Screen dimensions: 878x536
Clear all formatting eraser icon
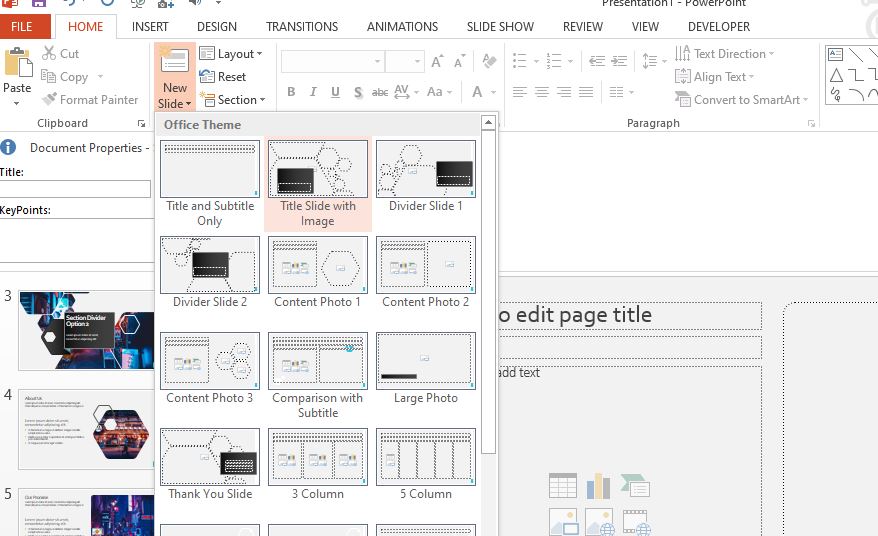coord(488,61)
